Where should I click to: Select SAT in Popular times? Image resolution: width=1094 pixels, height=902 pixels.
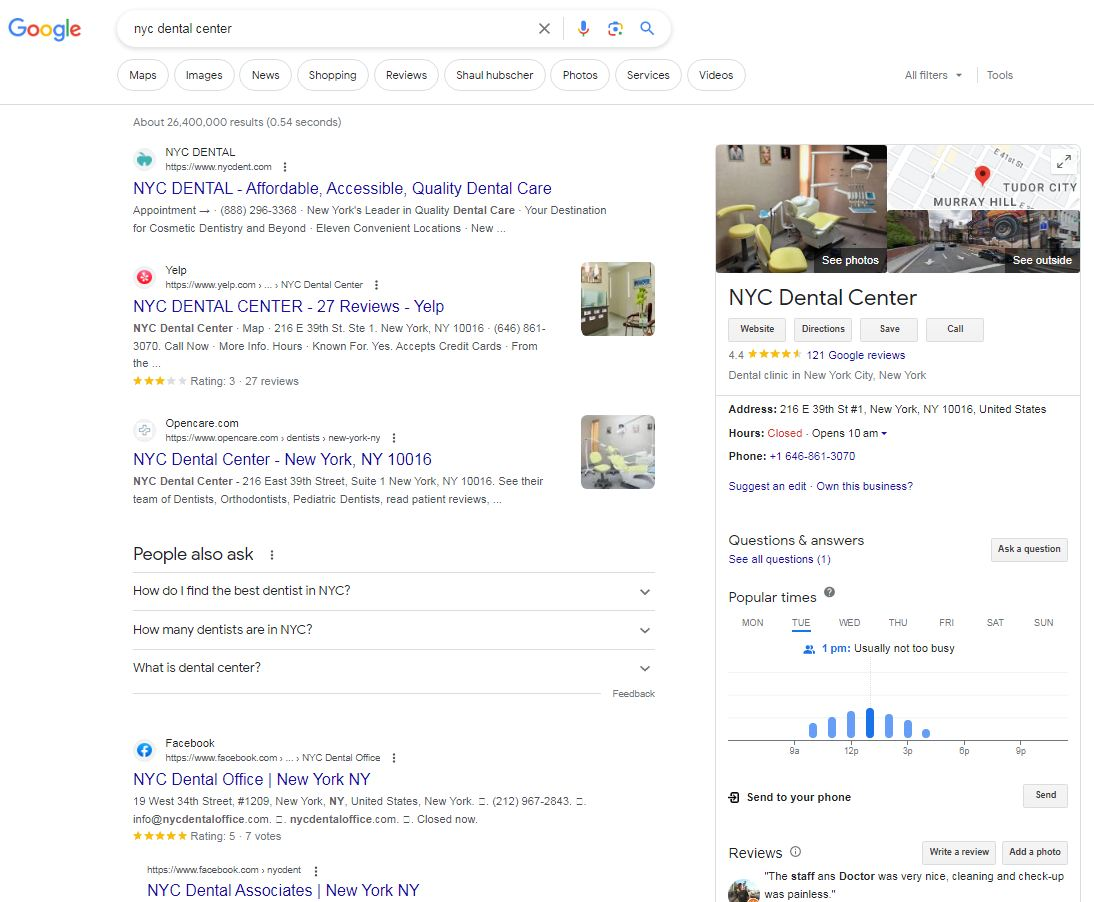tap(995, 622)
